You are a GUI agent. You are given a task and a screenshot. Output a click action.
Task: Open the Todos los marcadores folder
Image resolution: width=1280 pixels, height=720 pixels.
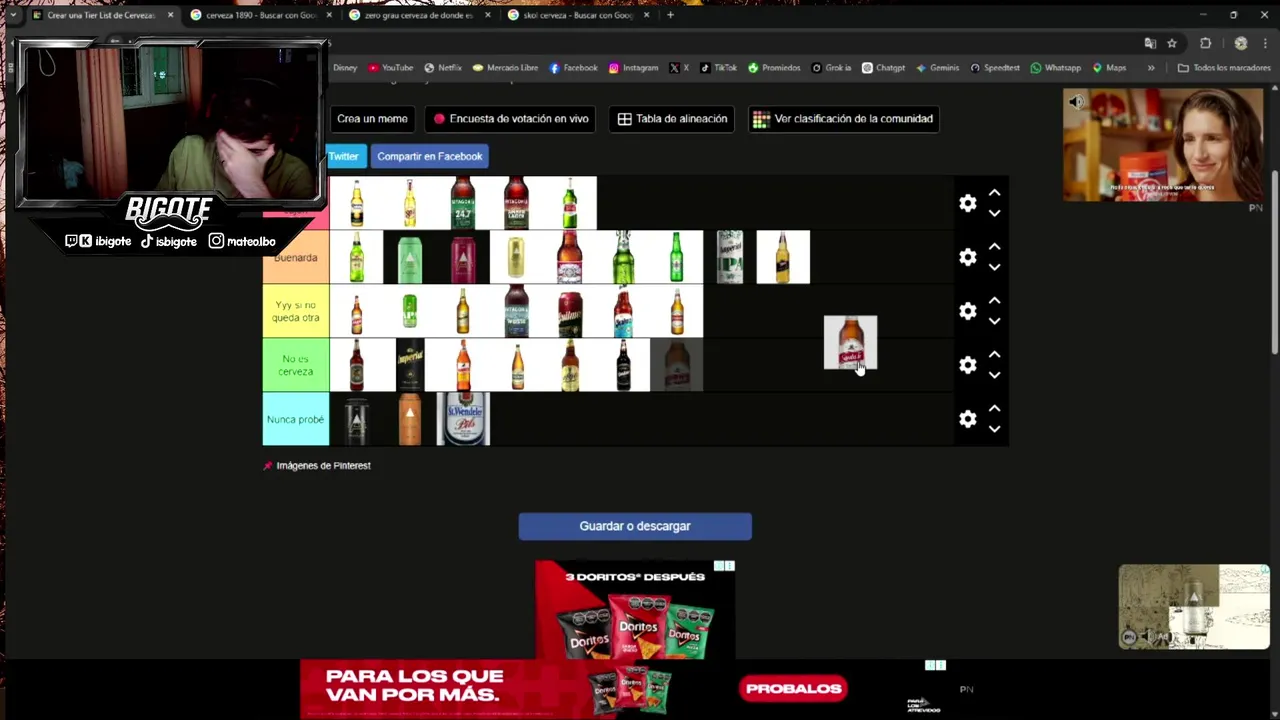tap(1224, 68)
